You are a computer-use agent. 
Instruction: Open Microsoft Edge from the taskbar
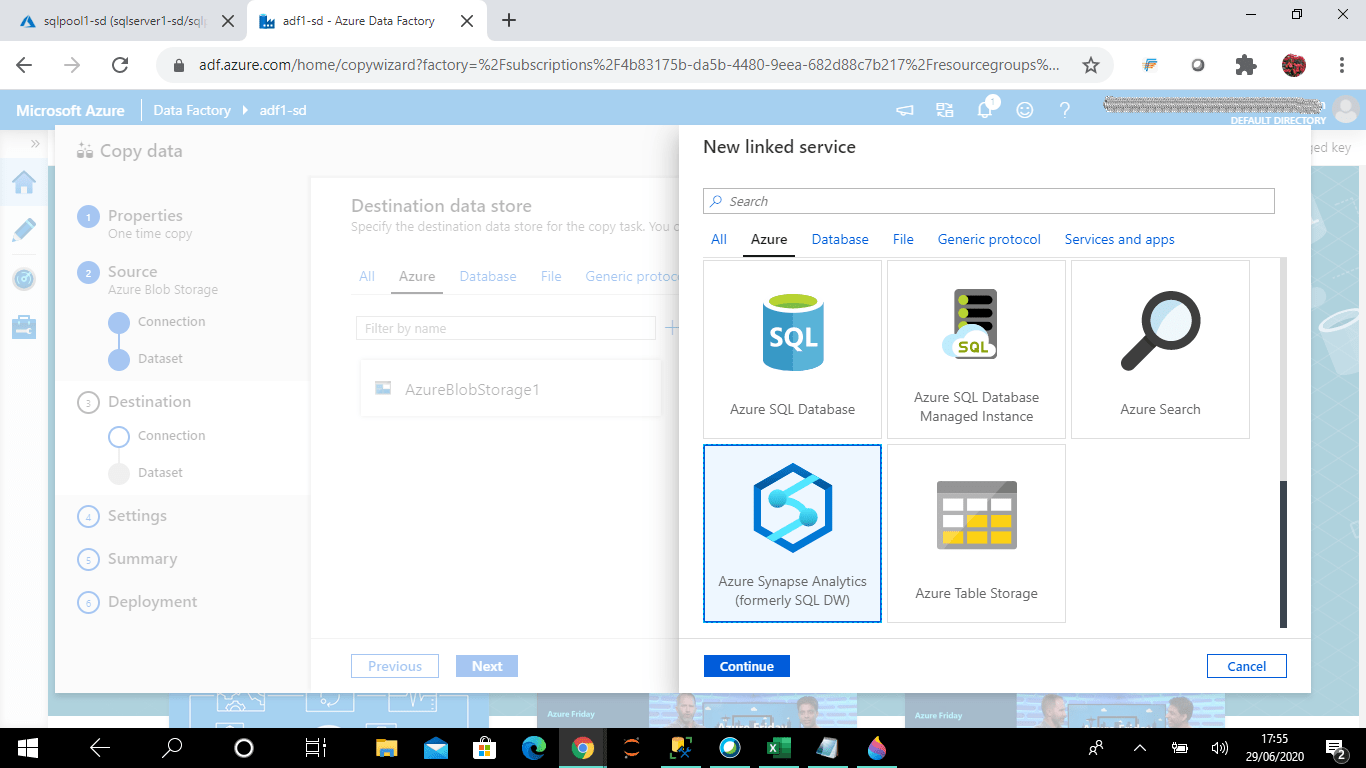534,747
